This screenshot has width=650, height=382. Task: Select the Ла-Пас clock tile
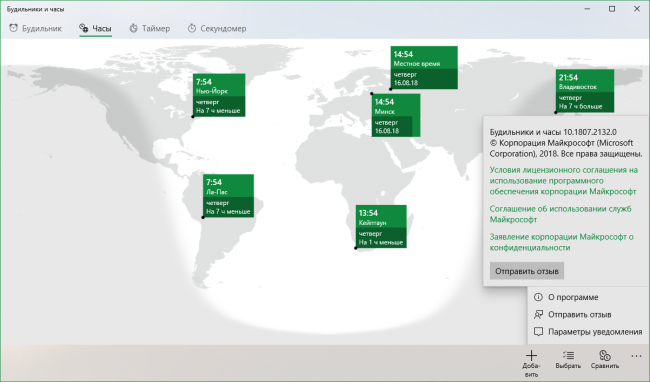[228, 196]
